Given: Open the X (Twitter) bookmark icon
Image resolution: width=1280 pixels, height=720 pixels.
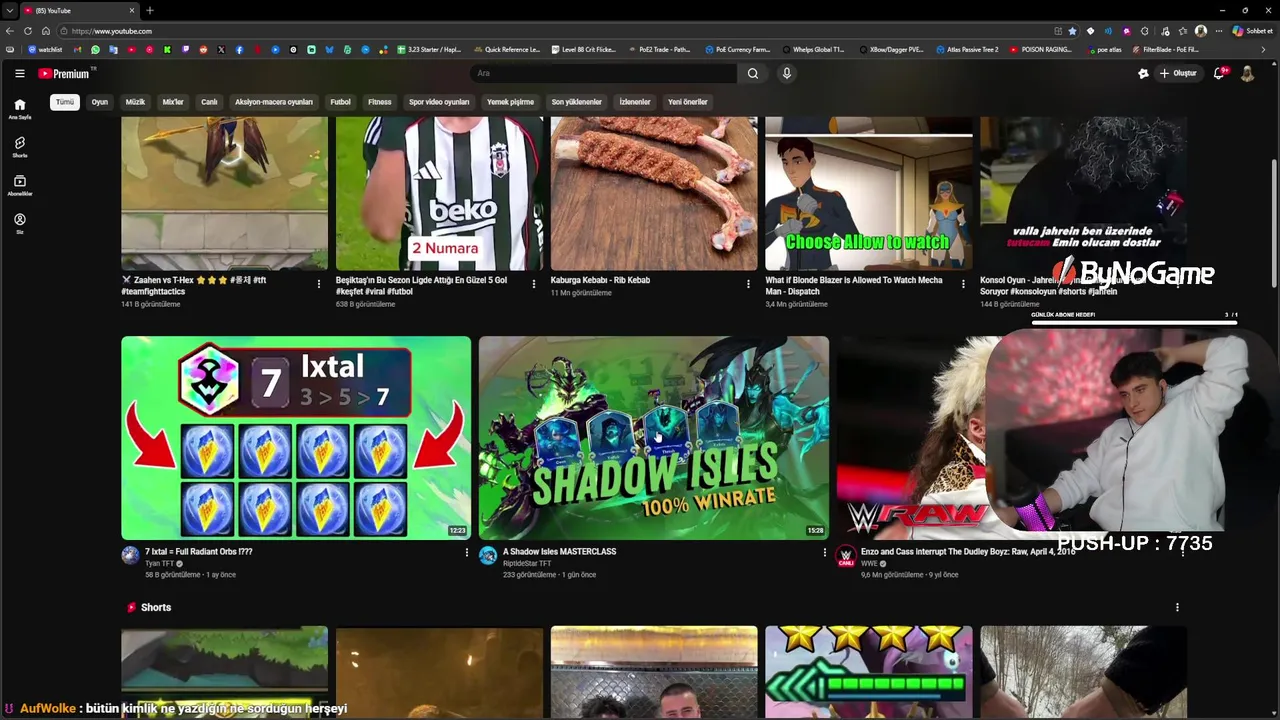Looking at the screenshot, I should [221, 49].
